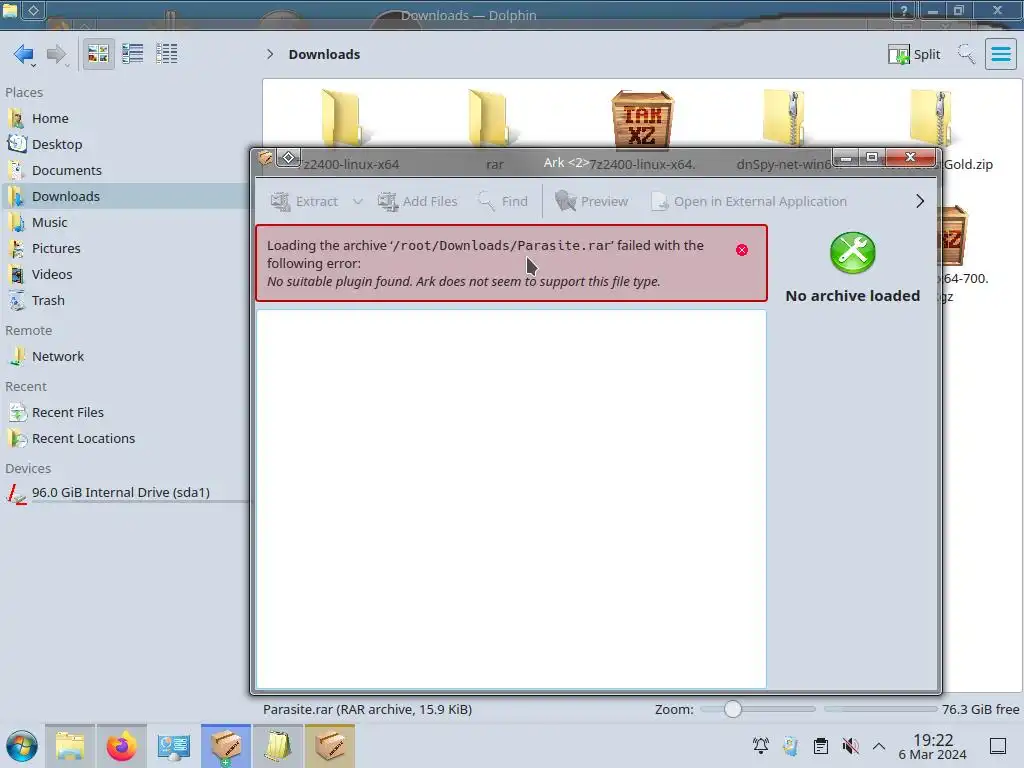Switch to last Ark package taskbar entry
The width and height of the screenshot is (1024, 768).
pyautogui.click(x=330, y=746)
